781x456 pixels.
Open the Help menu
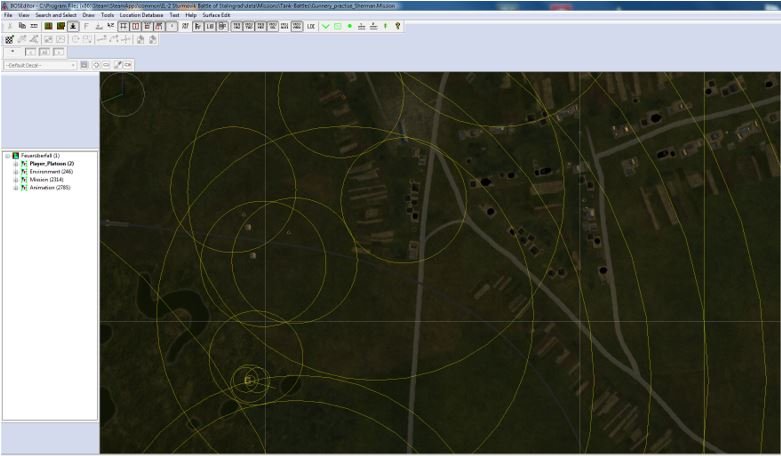coord(191,15)
